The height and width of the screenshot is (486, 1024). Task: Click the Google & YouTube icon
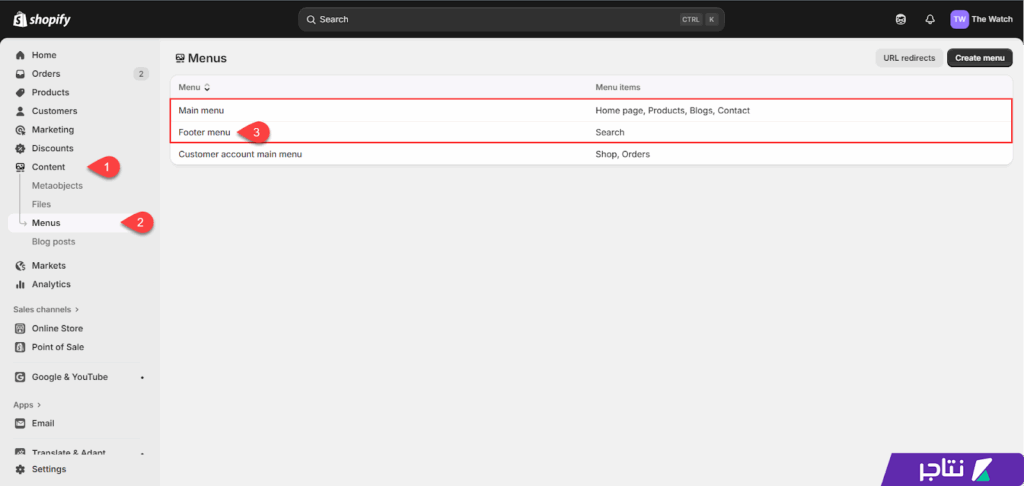pyautogui.click(x=20, y=377)
